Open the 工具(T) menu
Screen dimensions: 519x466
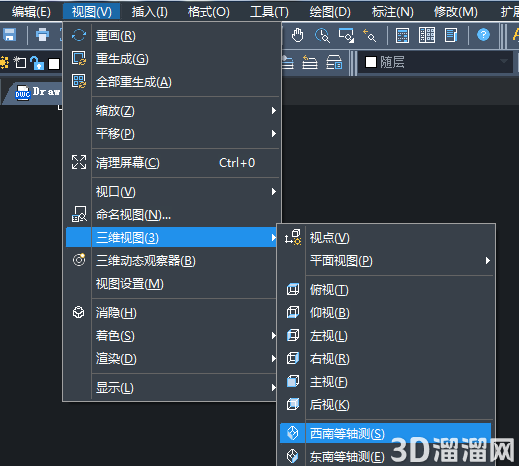[269, 12]
